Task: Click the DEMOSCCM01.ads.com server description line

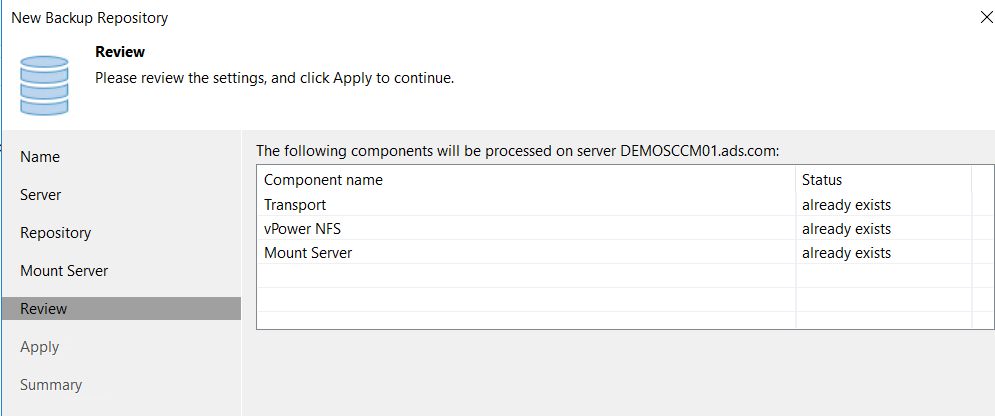Action: tap(517, 152)
